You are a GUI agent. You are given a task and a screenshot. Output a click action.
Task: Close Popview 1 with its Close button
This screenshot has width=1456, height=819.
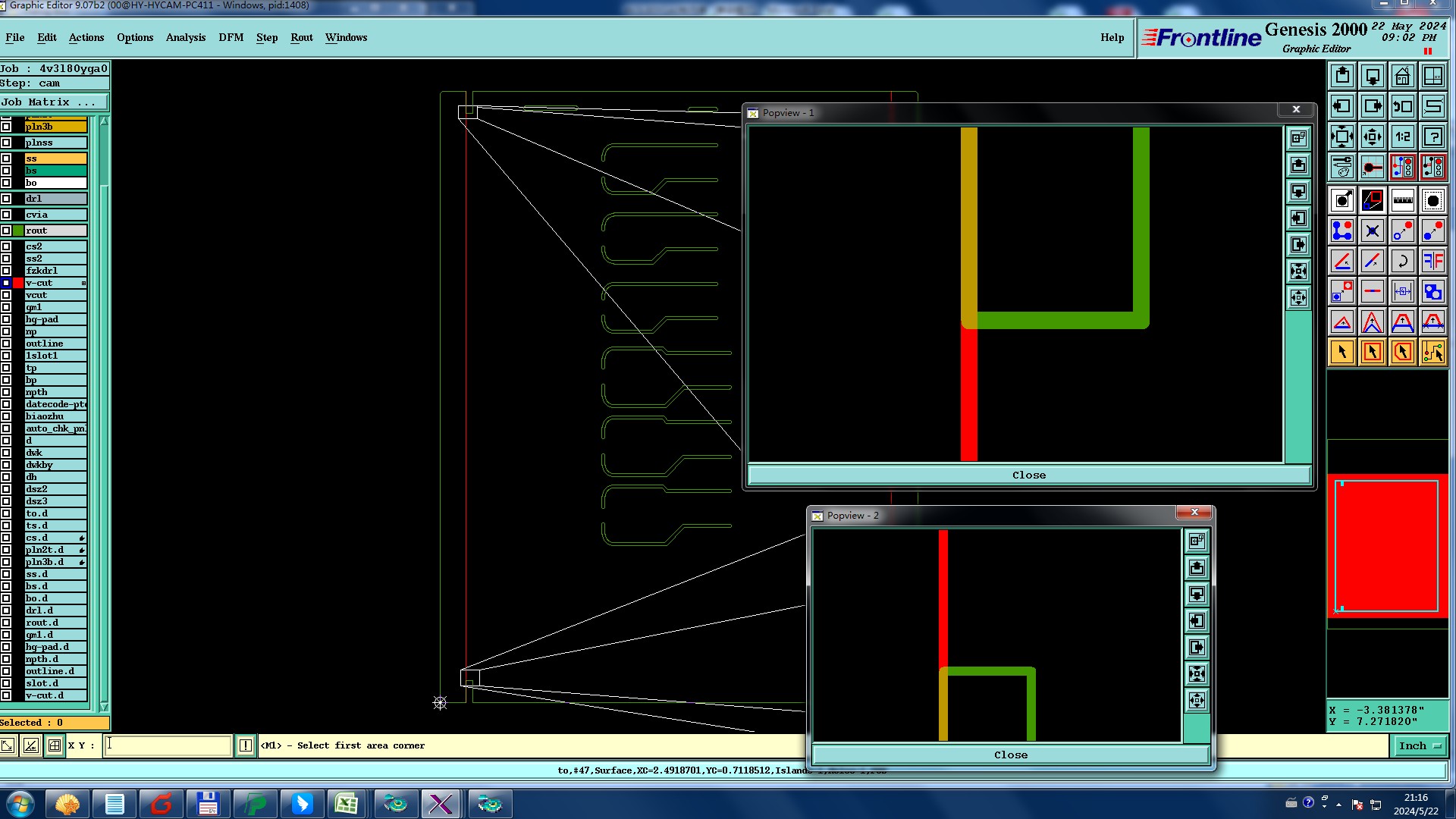[x=1029, y=475]
